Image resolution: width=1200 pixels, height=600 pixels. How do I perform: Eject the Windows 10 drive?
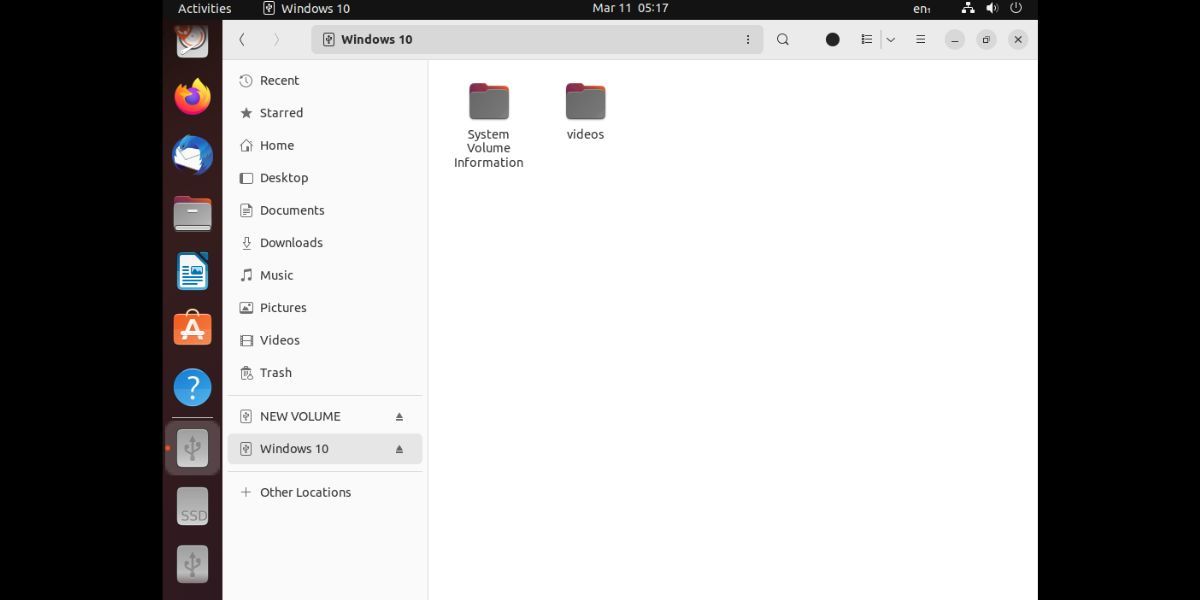point(399,449)
